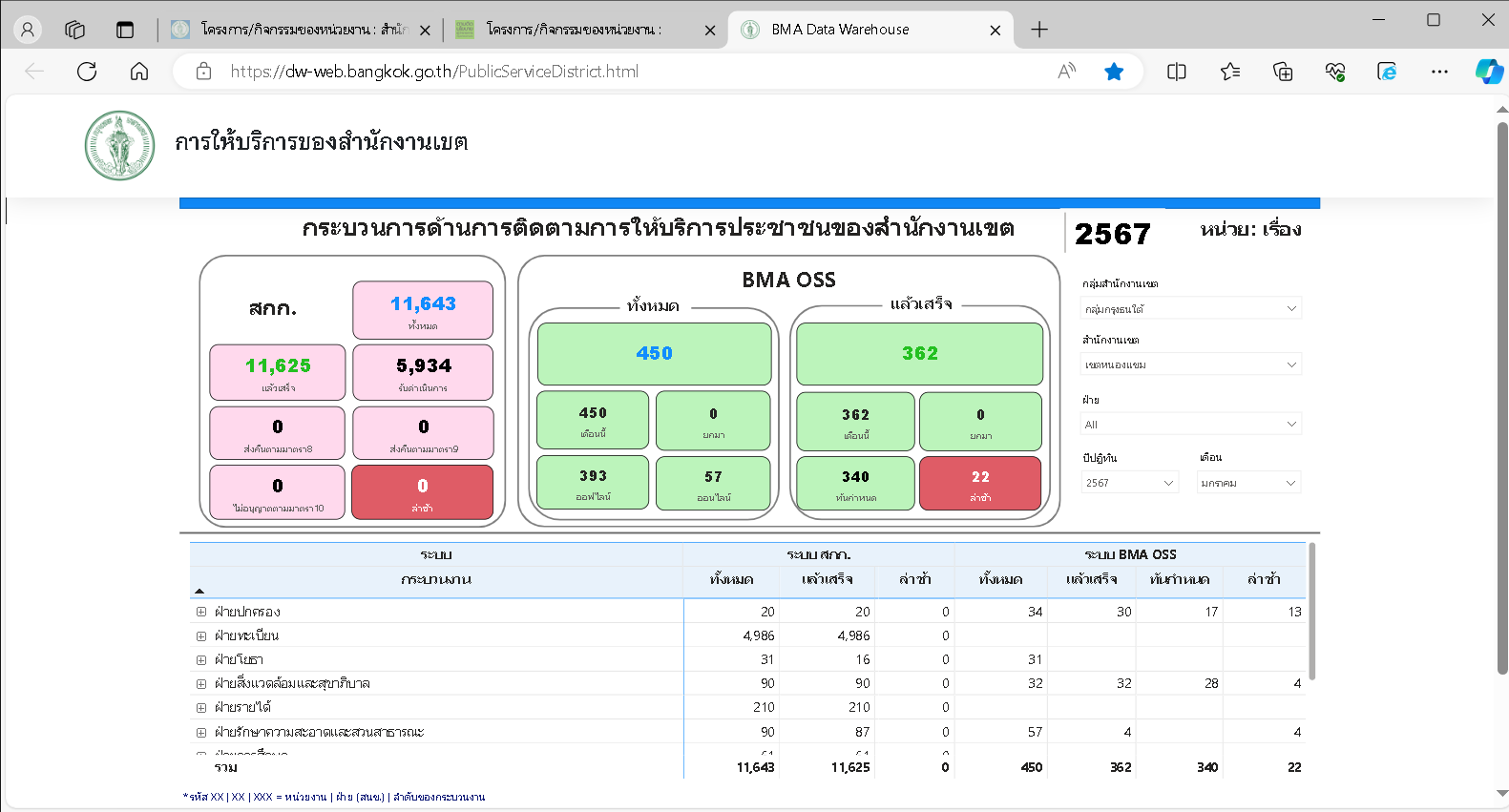The width and height of the screenshot is (1509, 812).
Task: Open the เดือน month dropdown
Action: (x=1248, y=483)
